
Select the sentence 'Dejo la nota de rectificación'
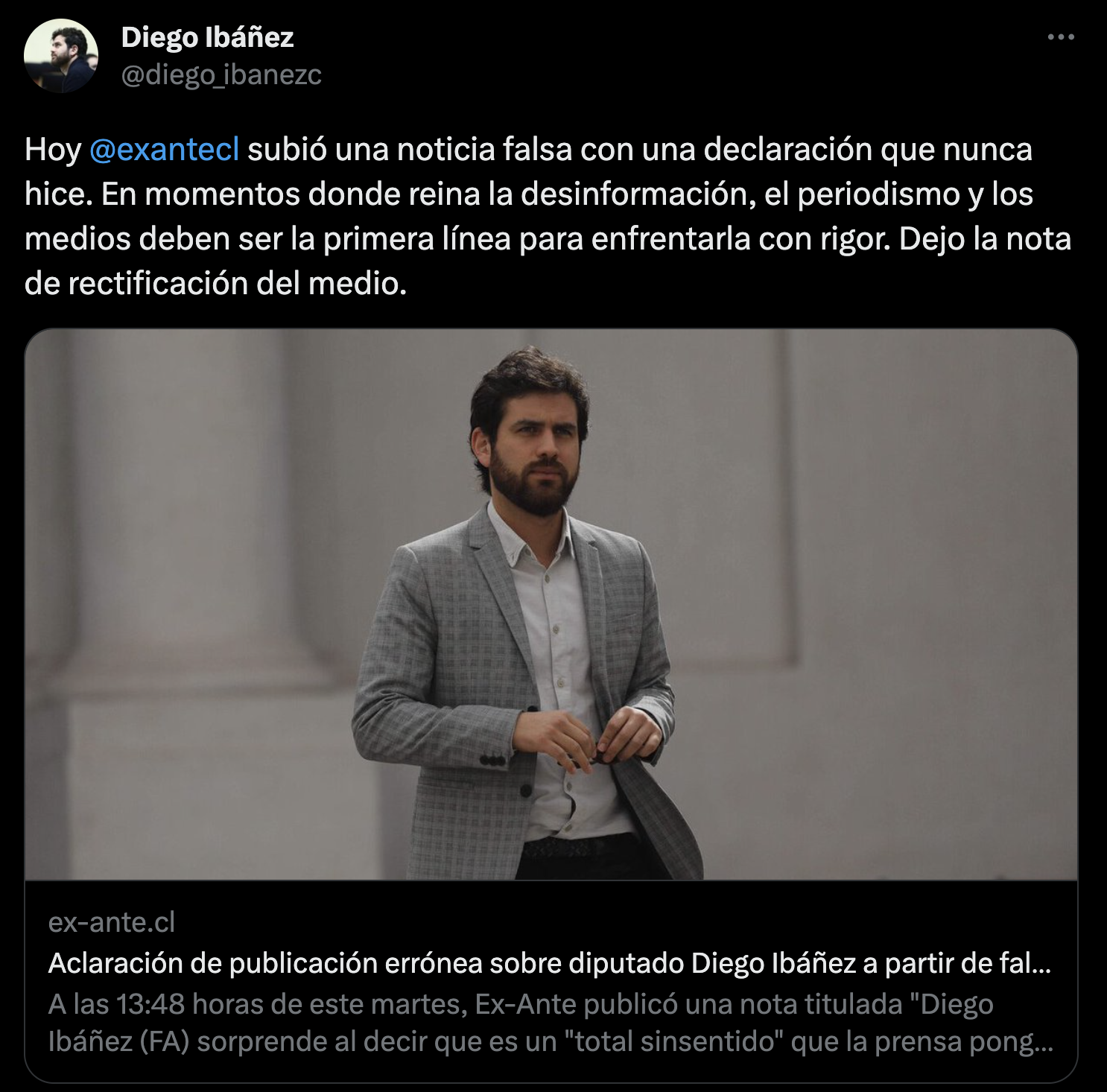tap(548, 261)
